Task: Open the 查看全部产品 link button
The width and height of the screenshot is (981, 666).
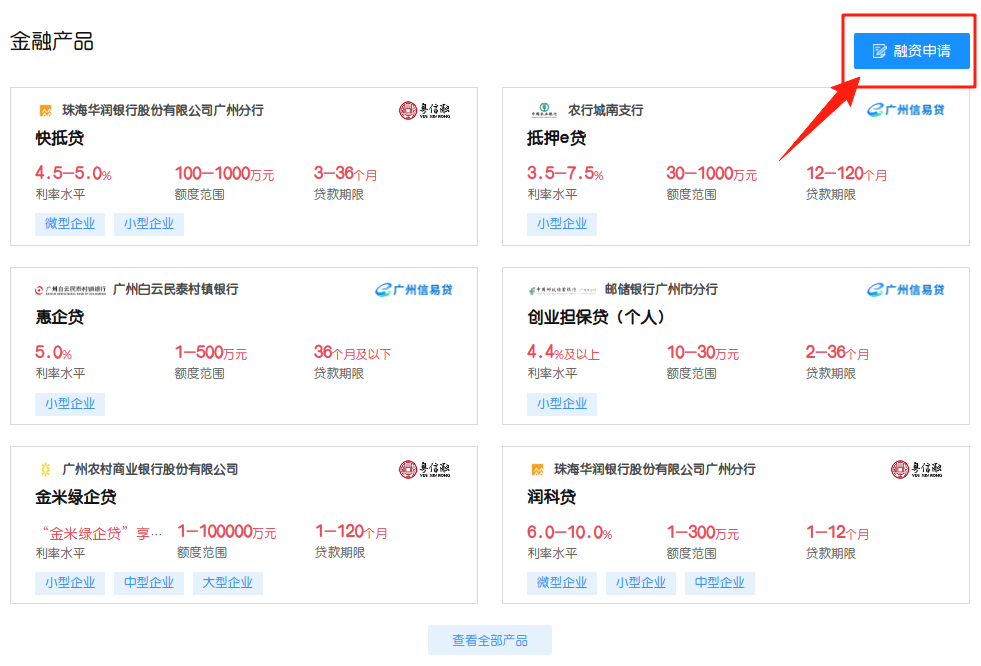Action: [490, 640]
